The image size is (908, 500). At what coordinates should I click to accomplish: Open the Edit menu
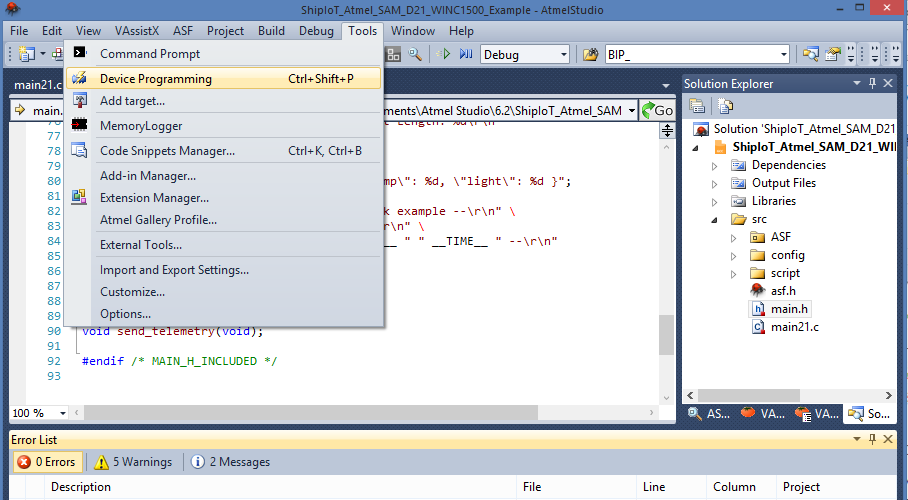(x=52, y=31)
